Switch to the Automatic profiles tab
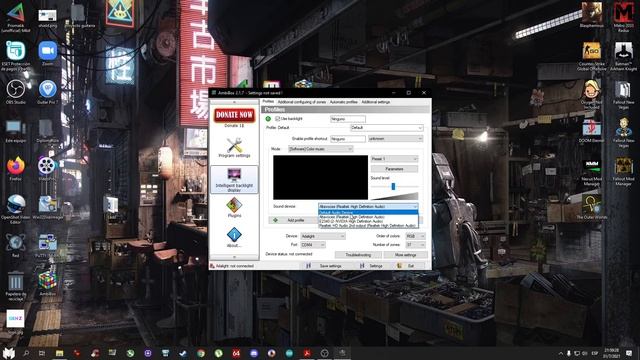This screenshot has width=640, height=360. 343,102
